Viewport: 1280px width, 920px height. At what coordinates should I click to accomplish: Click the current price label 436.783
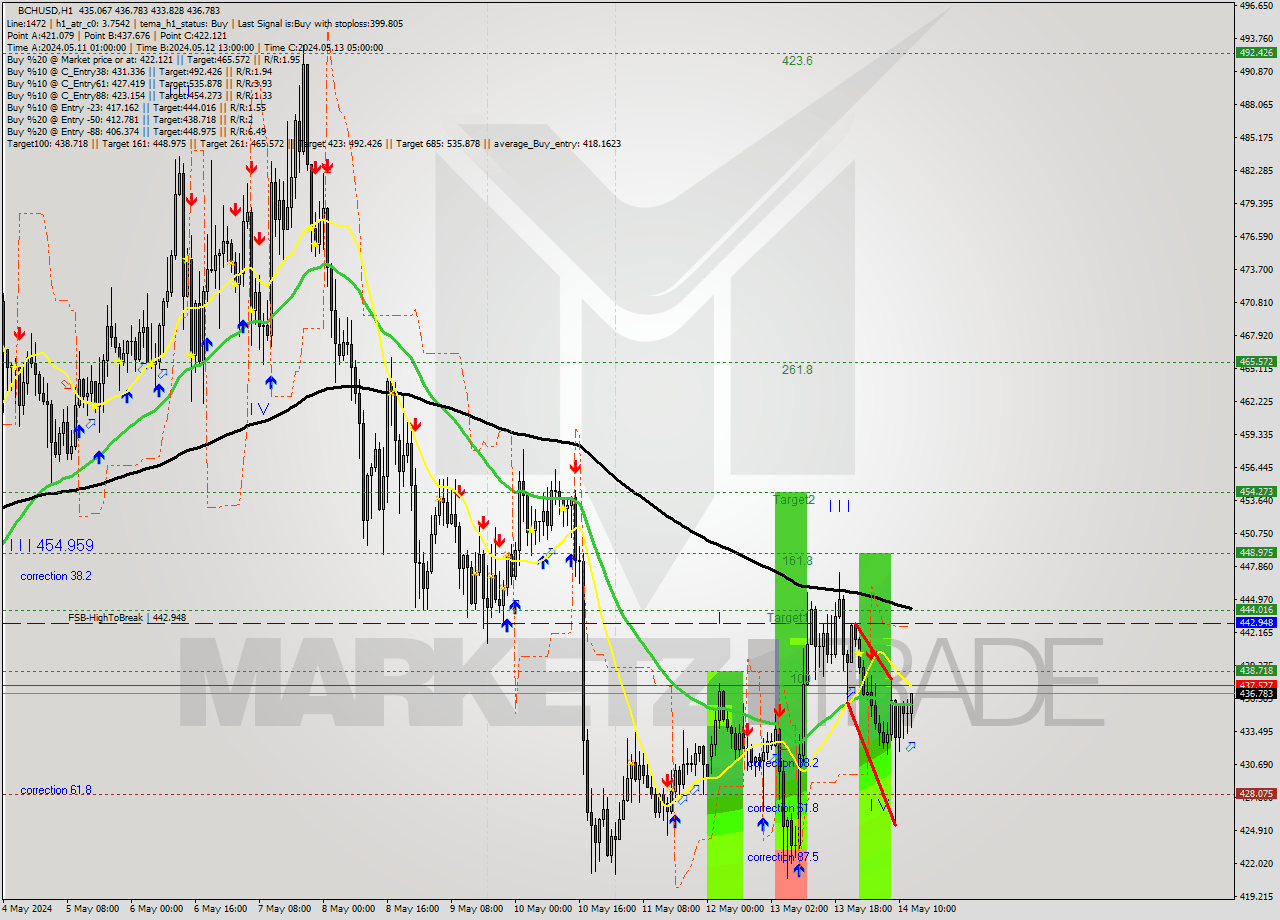pyautogui.click(x=1256, y=693)
